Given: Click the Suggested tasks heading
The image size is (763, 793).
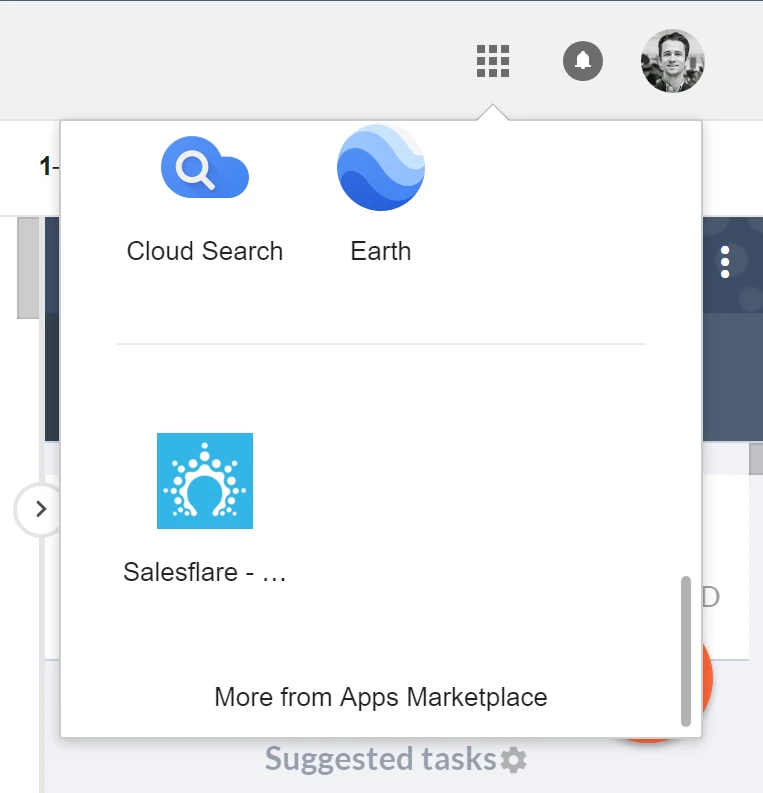Looking at the screenshot, I should (380, 759).
